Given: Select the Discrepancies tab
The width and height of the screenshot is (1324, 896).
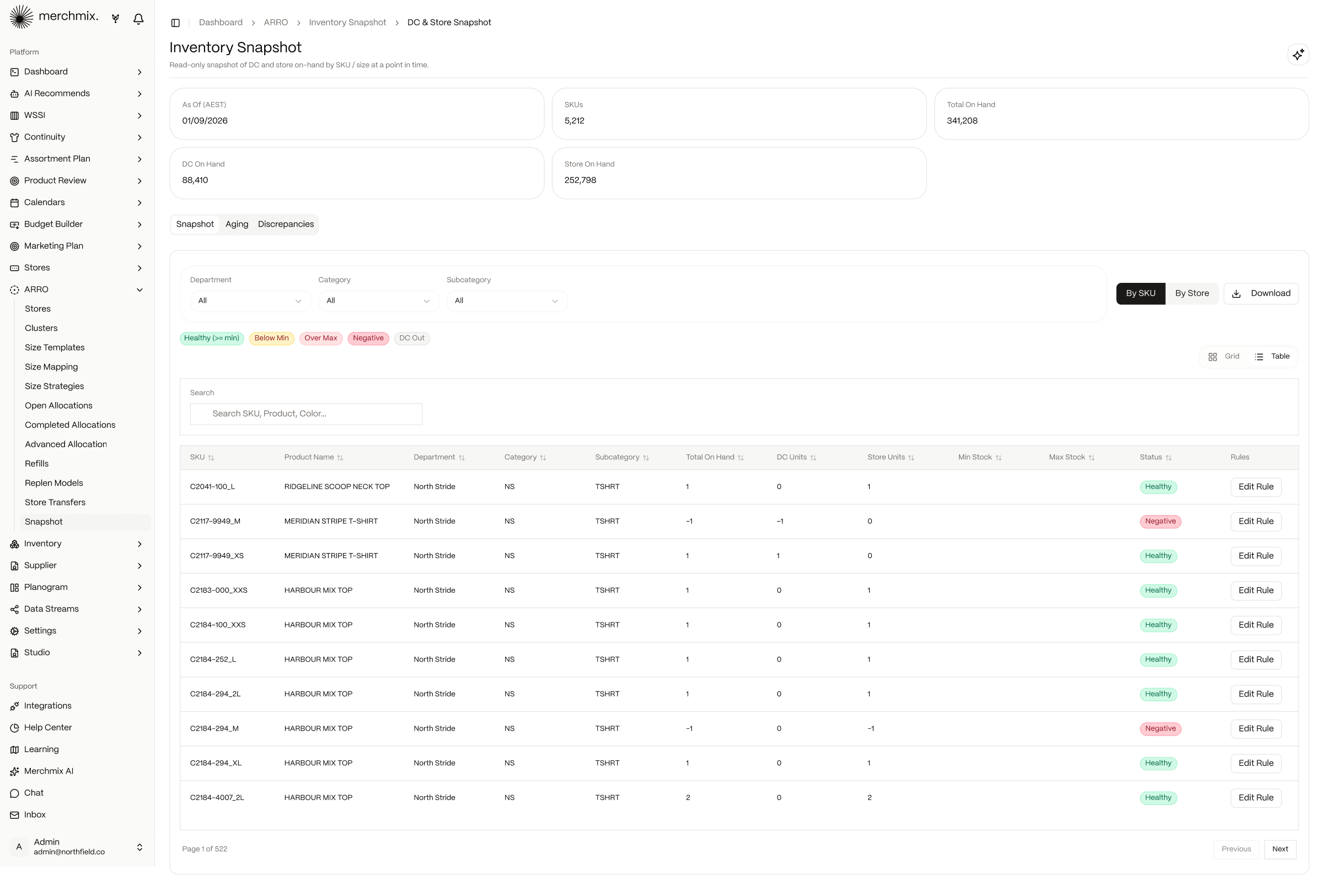Looking at the screenshot, I should click(286, 224).
